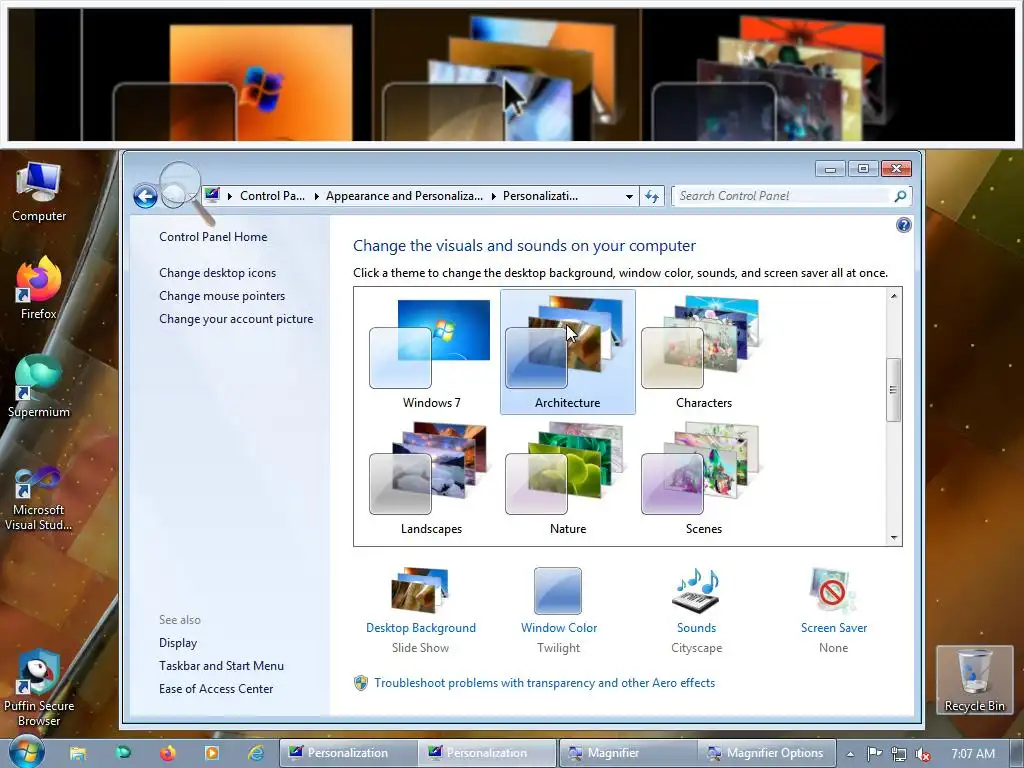The width and height of the screenshot is (1024, 768).
Task: Open the blue Help question icon
Action: pyautogui.click(x=903, y=225)
